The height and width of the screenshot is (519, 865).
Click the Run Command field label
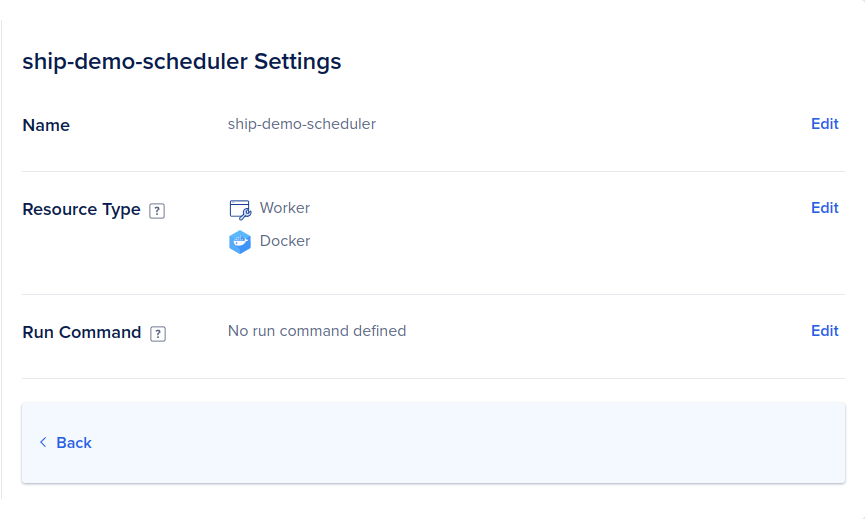click(x=82, y=333)
